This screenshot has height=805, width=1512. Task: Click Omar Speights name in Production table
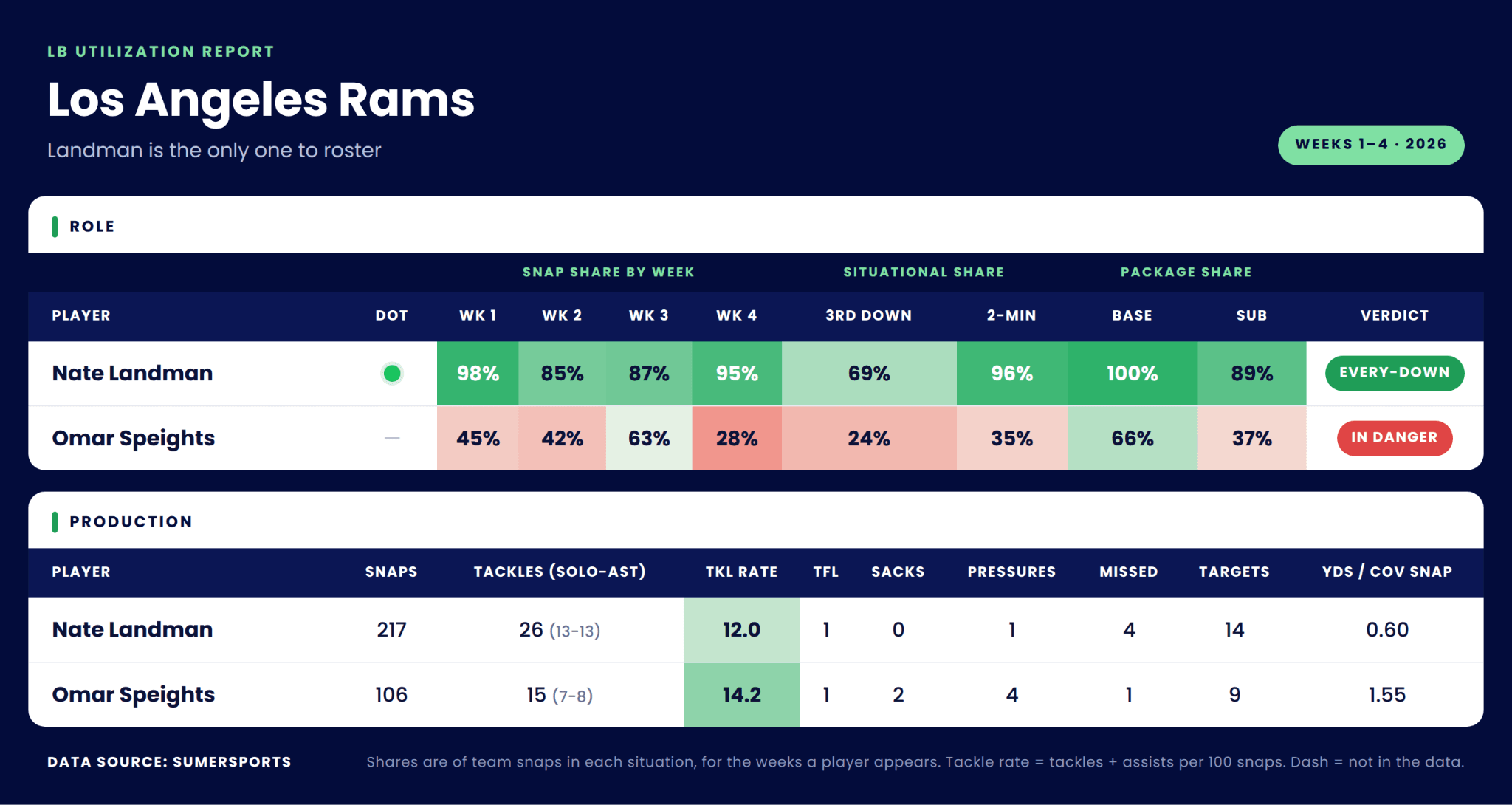(134, 695)
